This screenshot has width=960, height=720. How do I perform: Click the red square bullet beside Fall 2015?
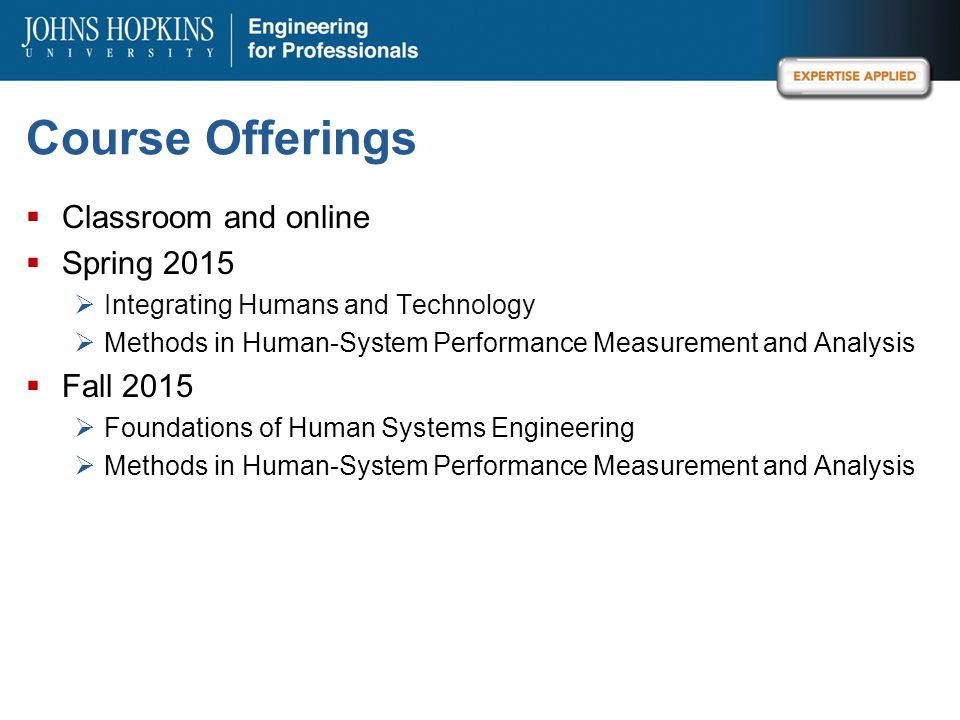(33, 385)
